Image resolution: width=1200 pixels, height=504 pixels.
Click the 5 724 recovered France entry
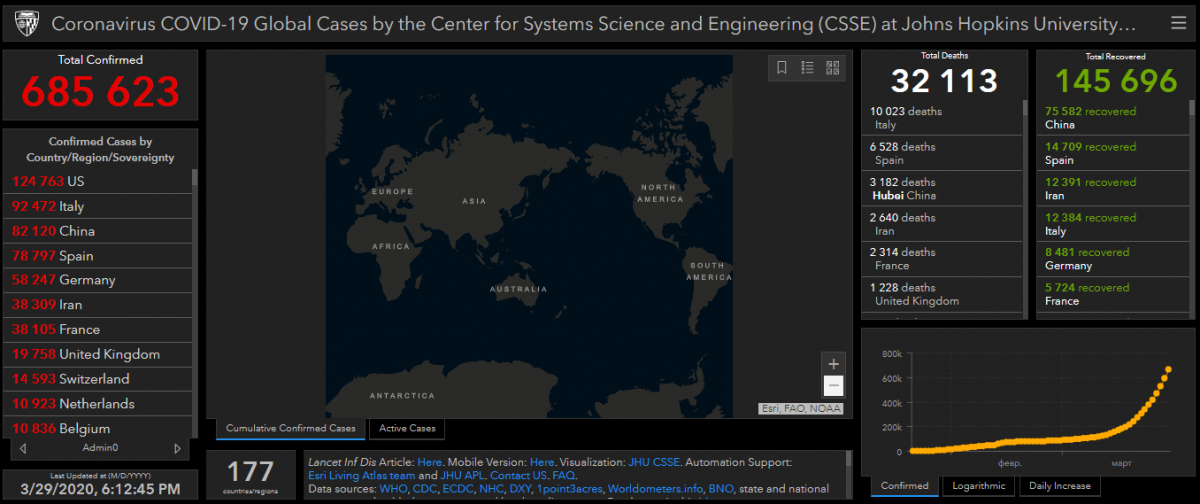(x=1112, y=294)
